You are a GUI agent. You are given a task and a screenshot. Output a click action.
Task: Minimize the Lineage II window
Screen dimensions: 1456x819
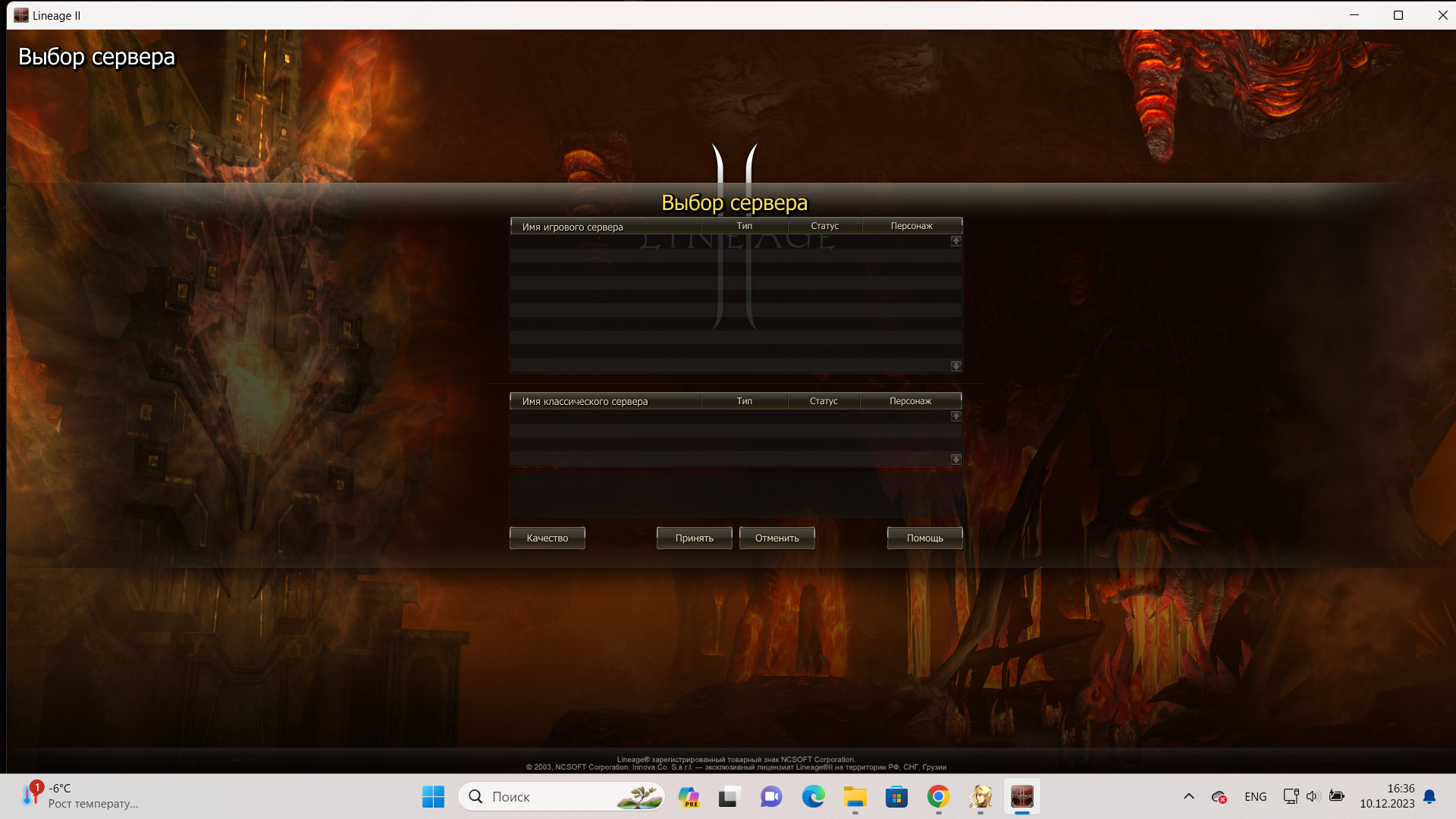tap(1354, 15)
